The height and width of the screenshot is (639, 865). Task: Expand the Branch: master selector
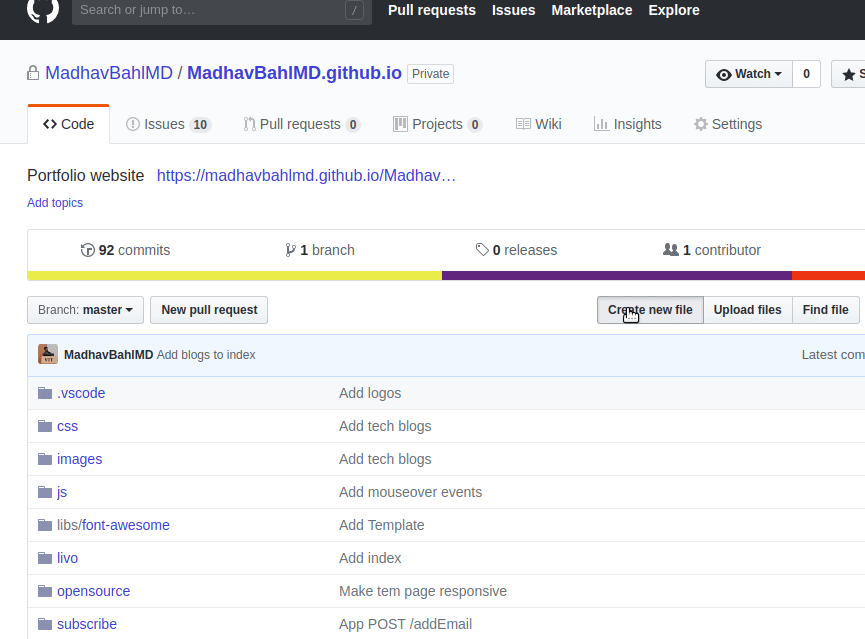tap(85, 310)
